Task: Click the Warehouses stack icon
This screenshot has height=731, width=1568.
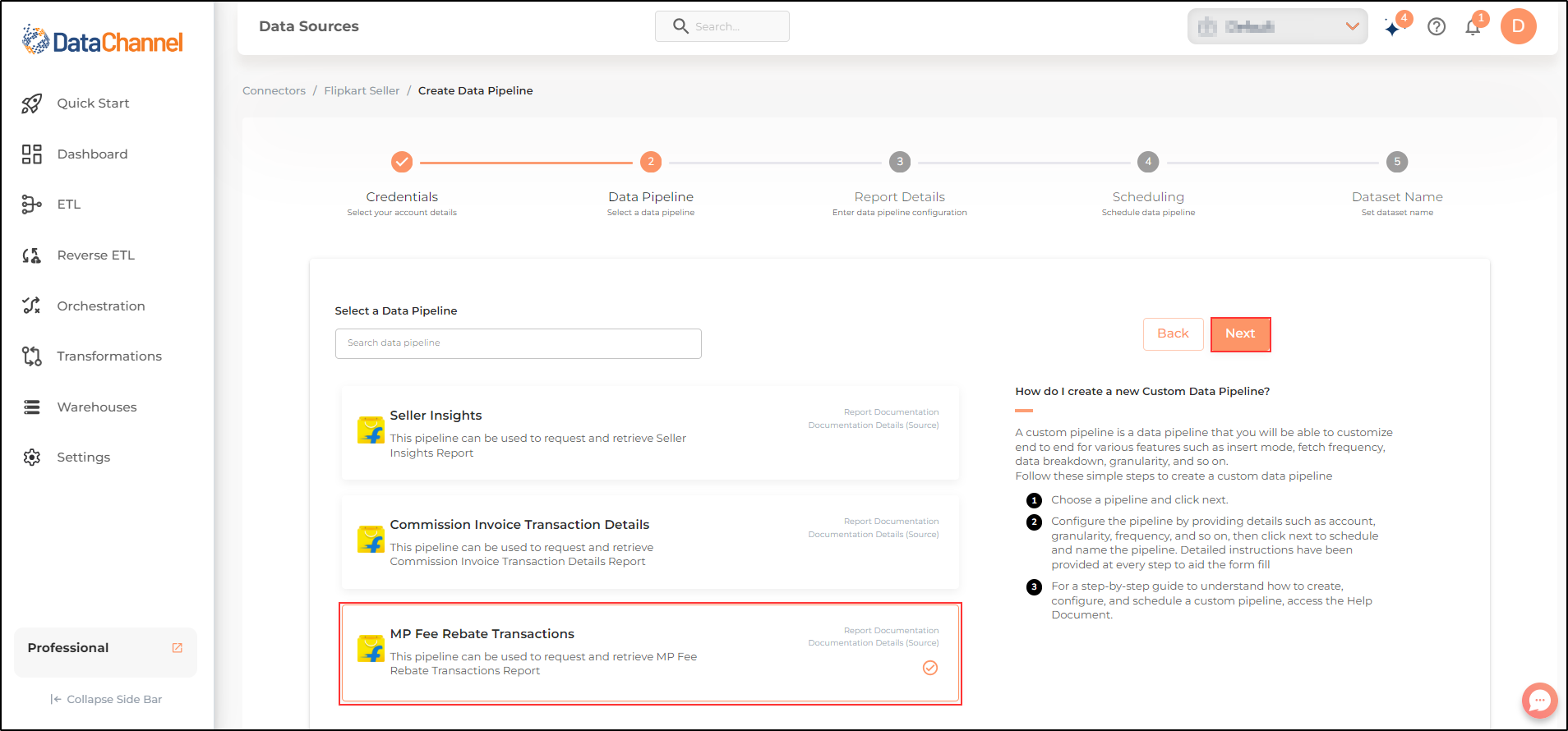Action: click(x=32, y=407)
